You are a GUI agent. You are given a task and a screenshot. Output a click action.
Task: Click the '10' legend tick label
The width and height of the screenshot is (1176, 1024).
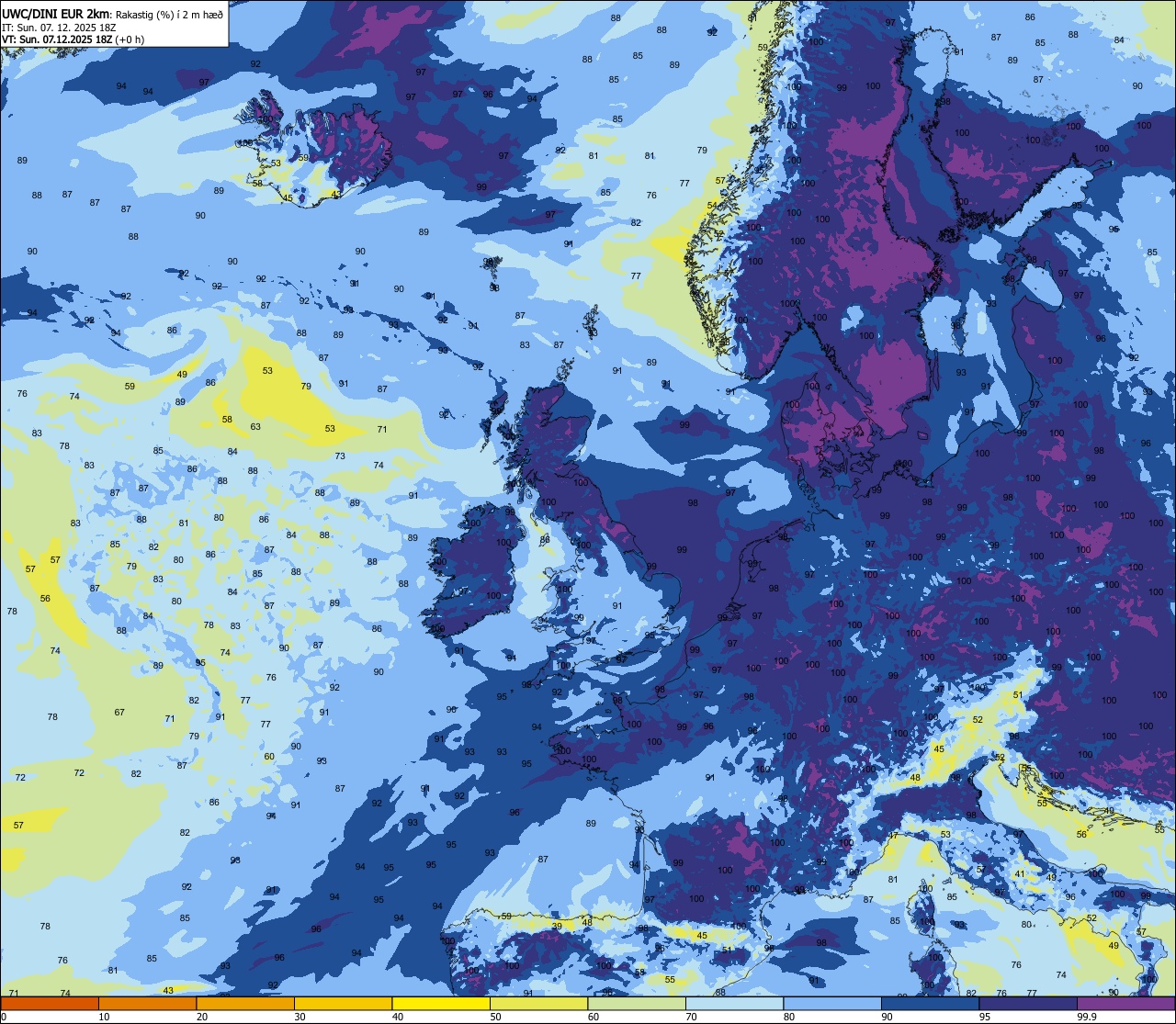[x=104, y=1017]
